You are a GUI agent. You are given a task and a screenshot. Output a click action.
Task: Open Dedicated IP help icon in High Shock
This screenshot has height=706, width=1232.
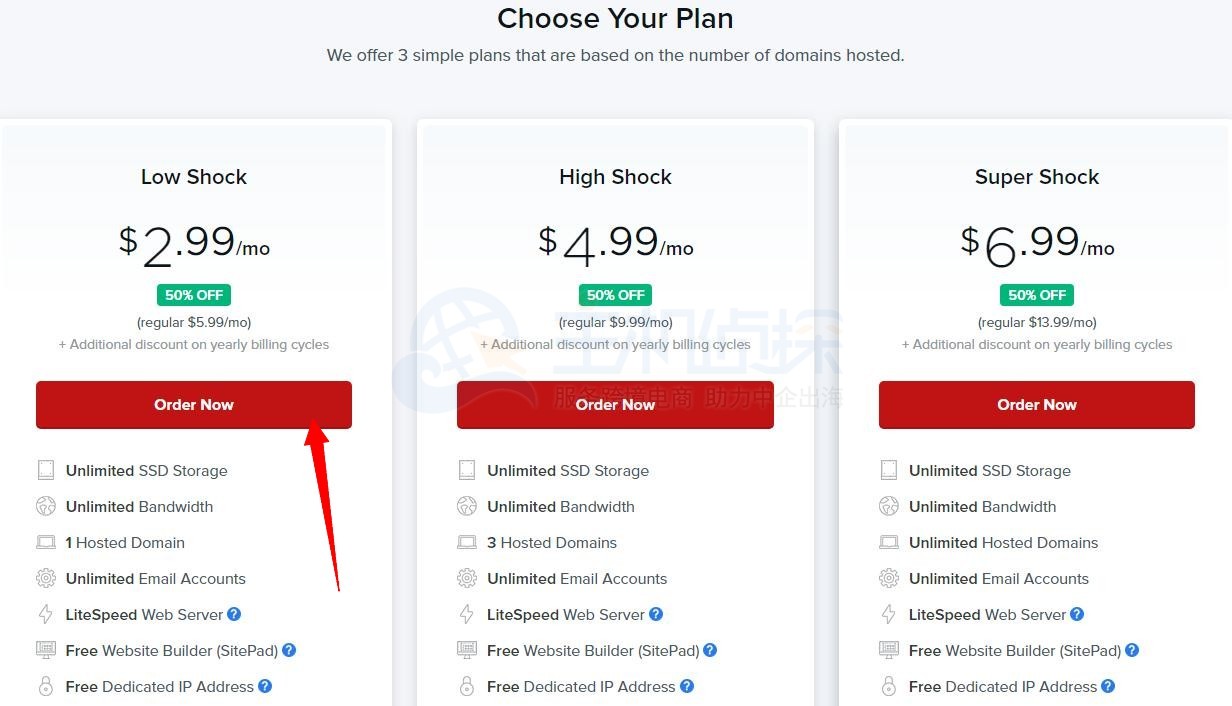pyautogui.click(x=687, y=686)
